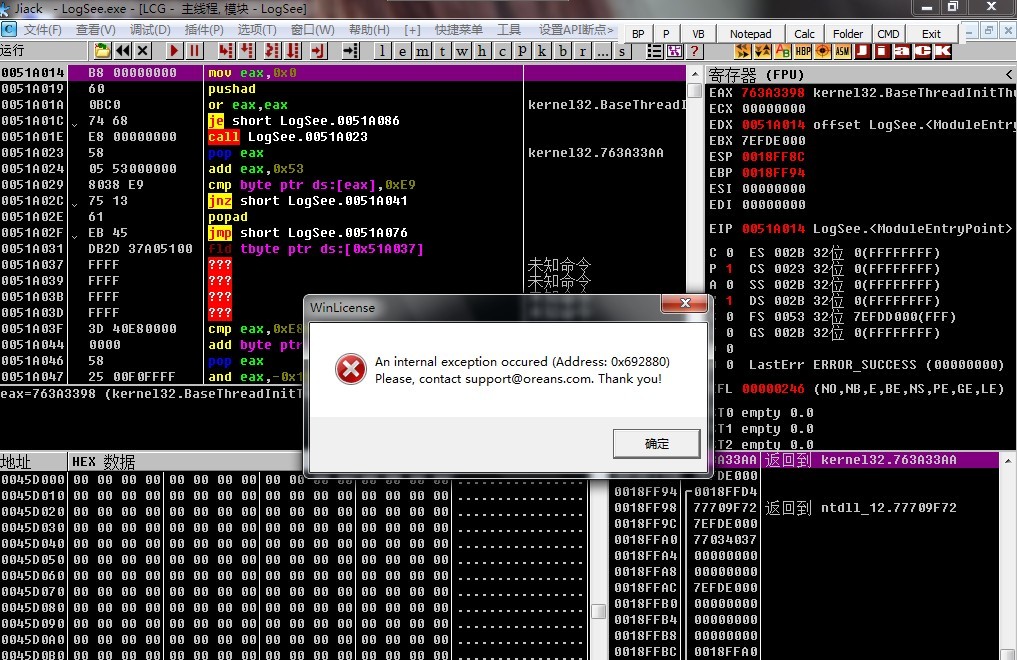Click the Execute till return icon
The height and width of the screenshot is (660, 1017).
coord(318,51)
